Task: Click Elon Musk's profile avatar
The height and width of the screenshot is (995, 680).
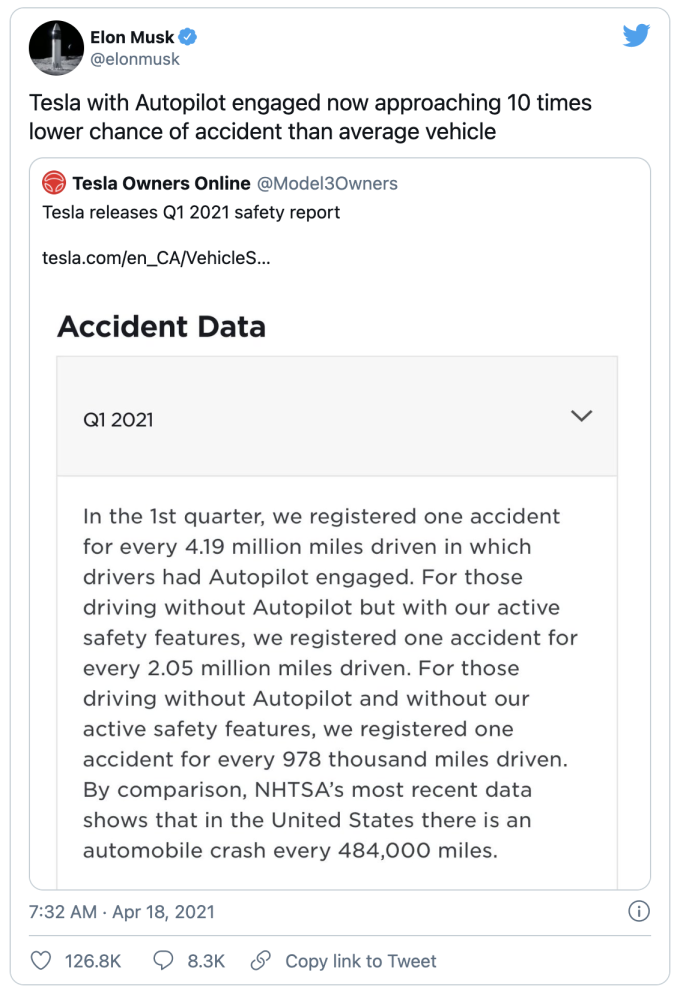Action: point(56,47)
